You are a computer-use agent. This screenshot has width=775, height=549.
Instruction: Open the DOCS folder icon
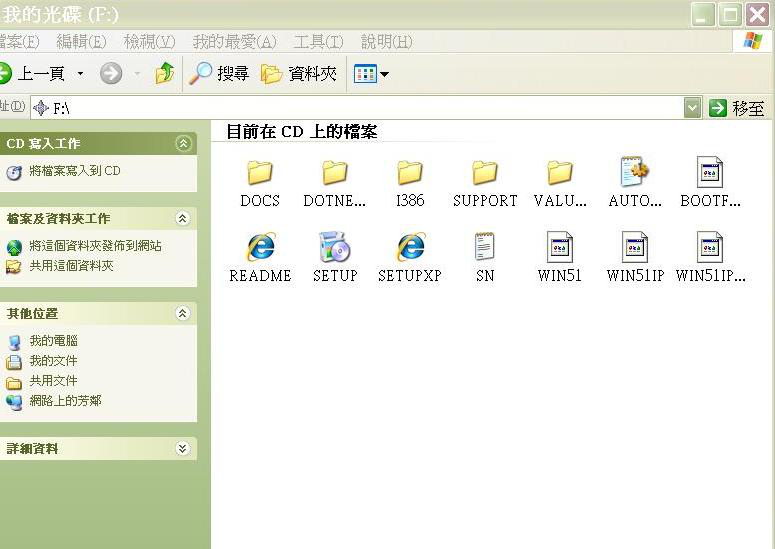[x=260, y=173]
